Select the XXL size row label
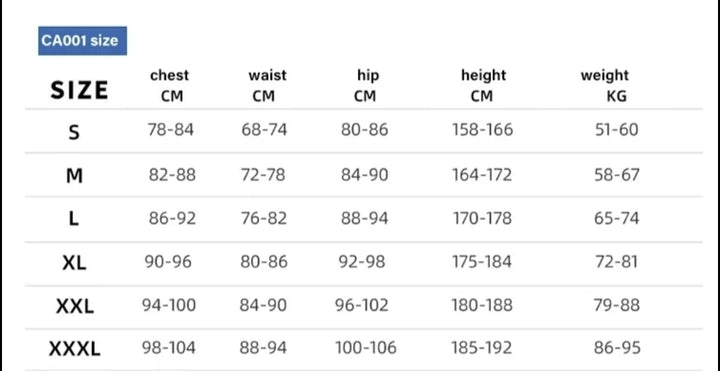 coord(75,306)
